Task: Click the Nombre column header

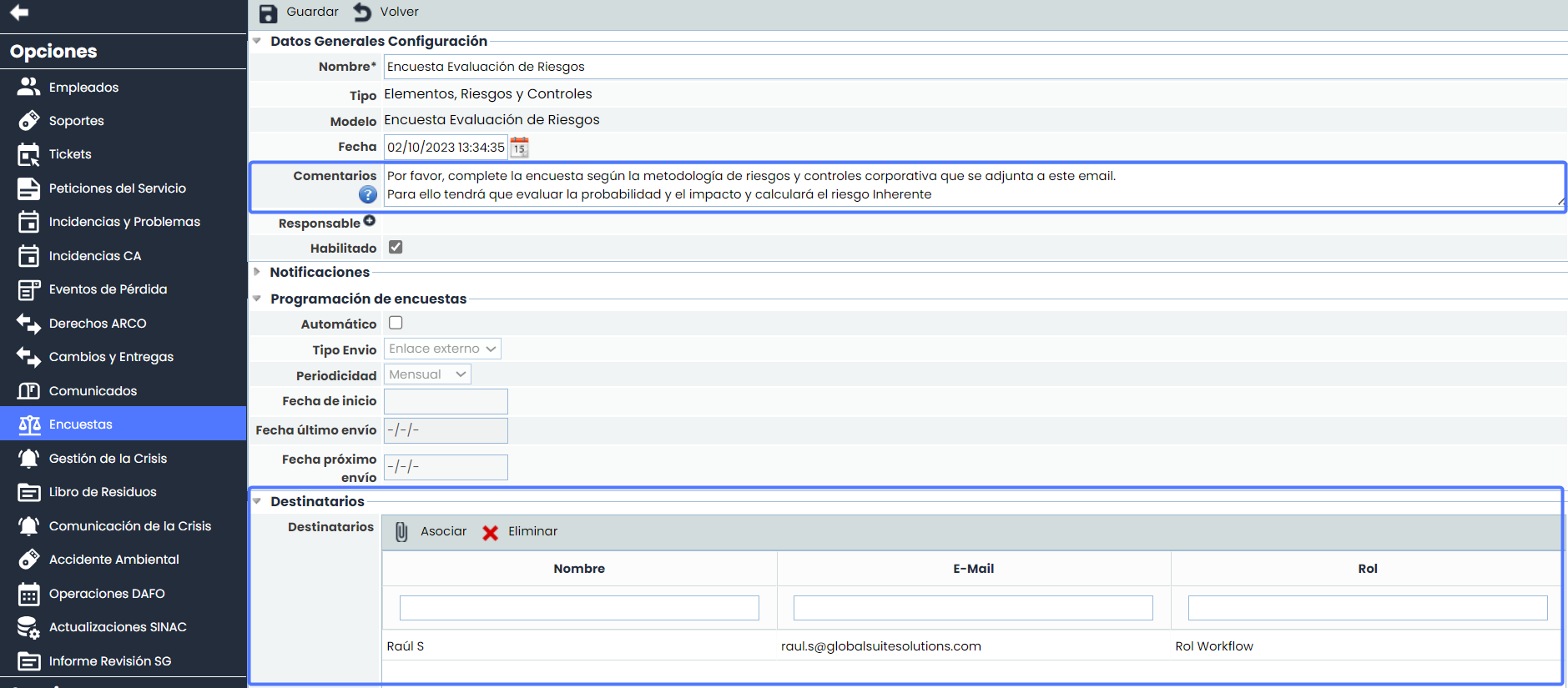Action: click(579, 569)
